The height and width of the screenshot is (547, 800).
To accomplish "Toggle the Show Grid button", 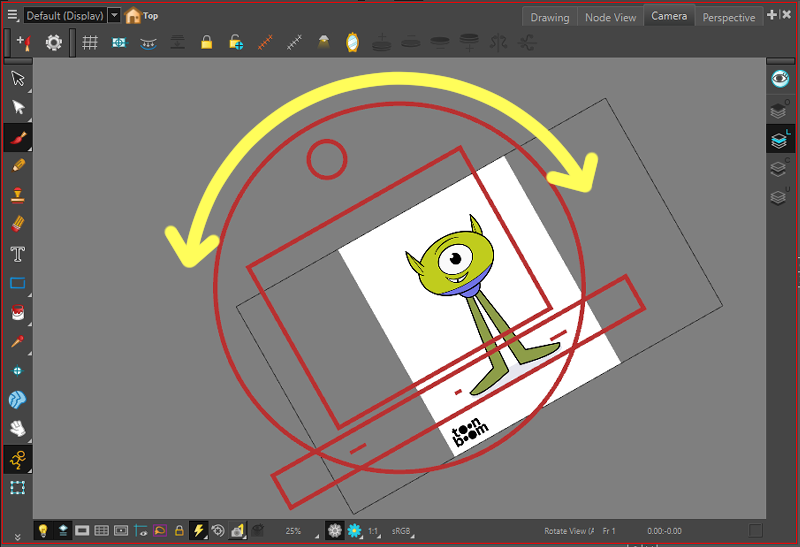I will pos(89,42).
